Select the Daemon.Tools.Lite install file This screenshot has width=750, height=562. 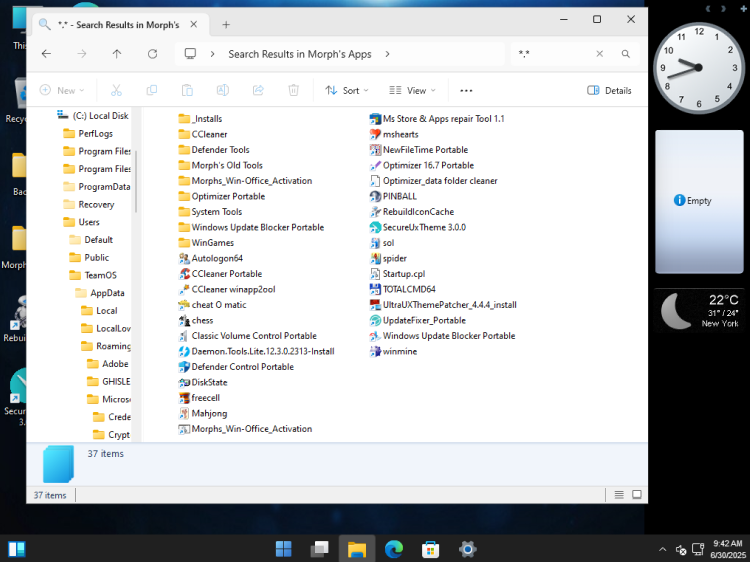pyautogui.click(x=256, y=351)
